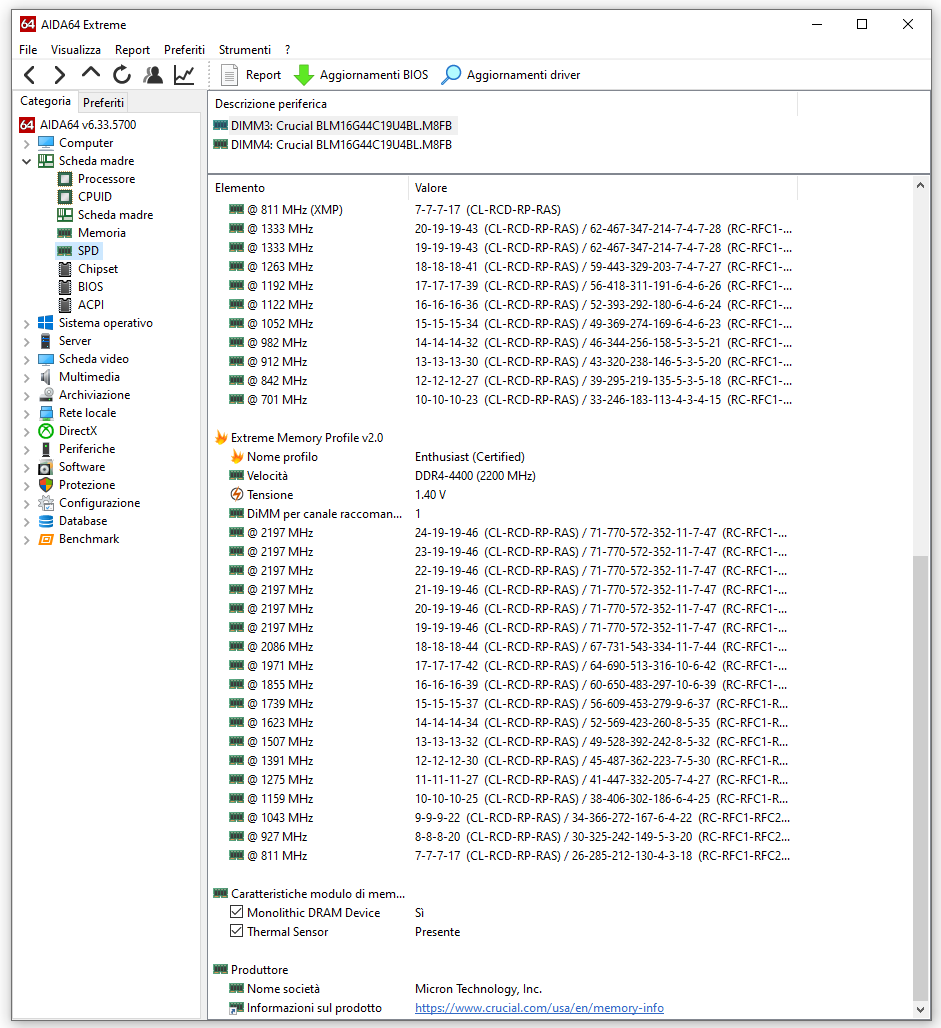Click the green BIOS update arrow icon
Screen dimensions: 941x1028
point(304,75)
